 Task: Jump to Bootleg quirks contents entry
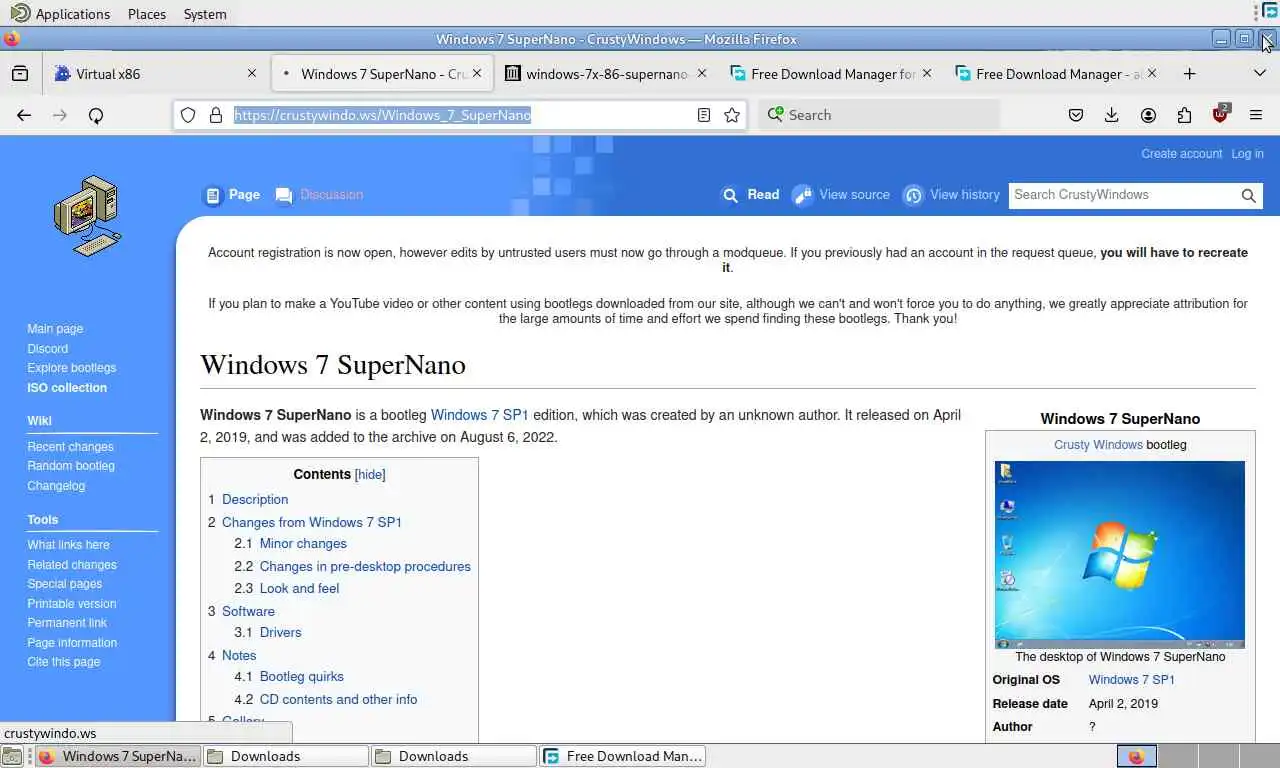[x=302, y=677]
